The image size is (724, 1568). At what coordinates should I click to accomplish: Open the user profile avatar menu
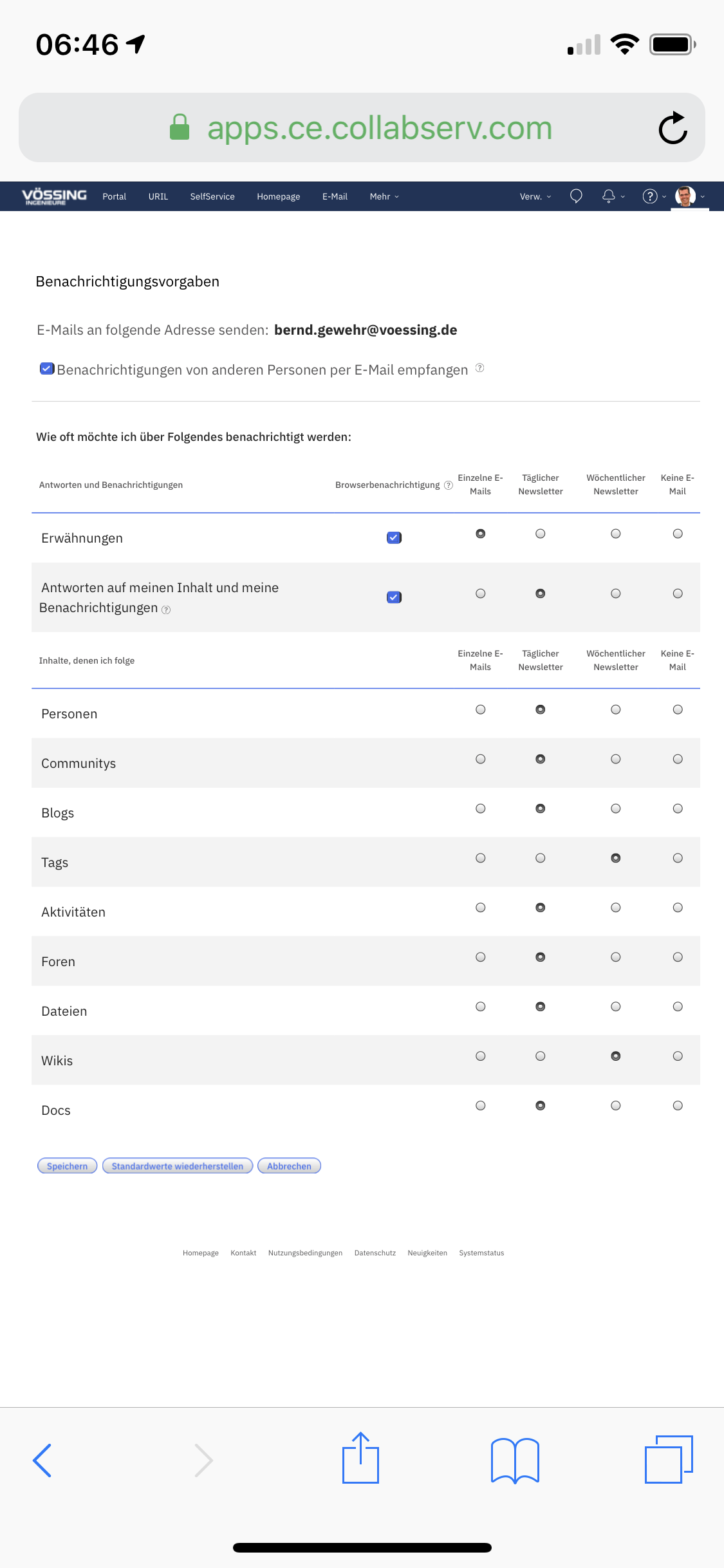tap(685, 196)
